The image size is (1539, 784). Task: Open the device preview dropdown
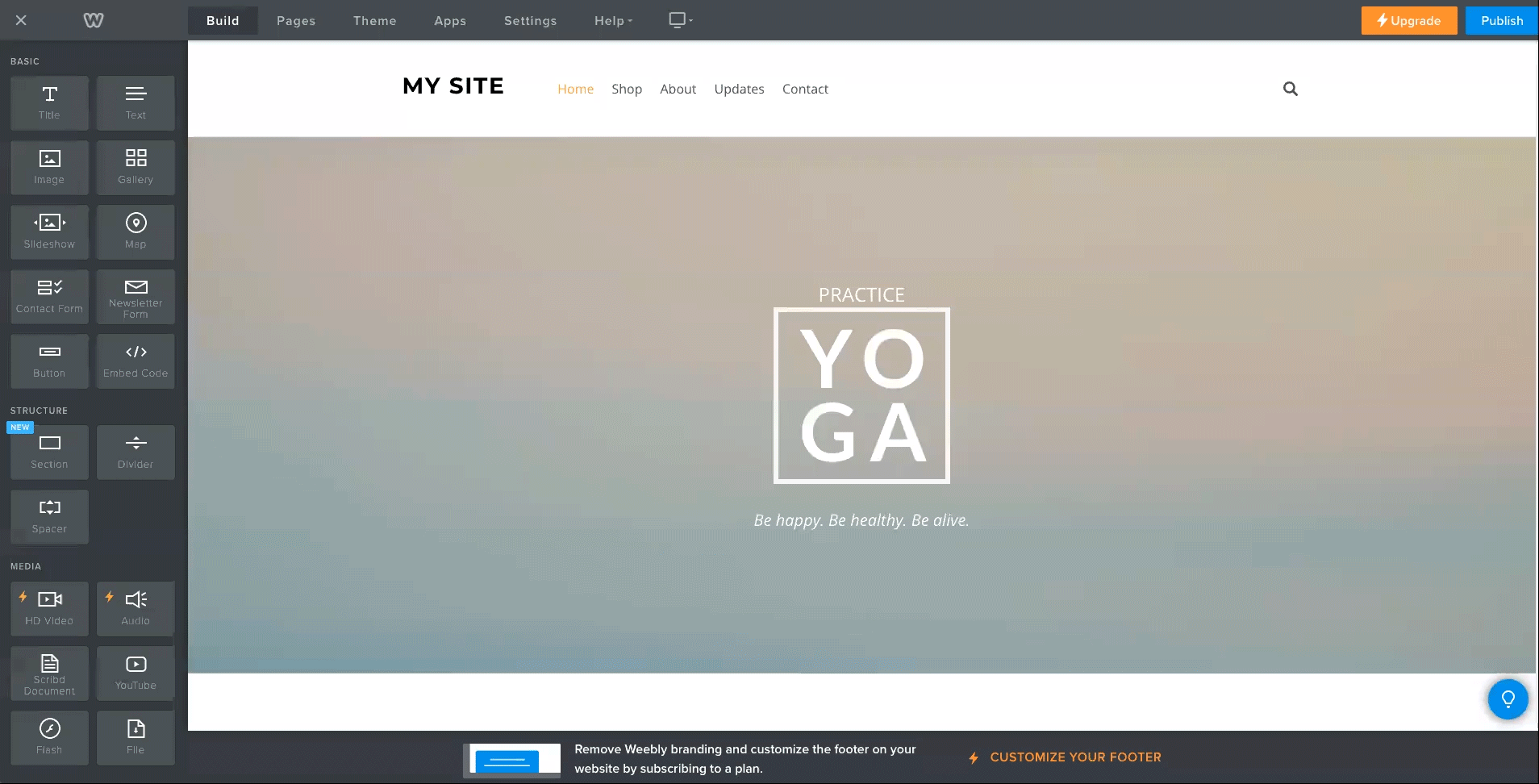pos(681,20)
